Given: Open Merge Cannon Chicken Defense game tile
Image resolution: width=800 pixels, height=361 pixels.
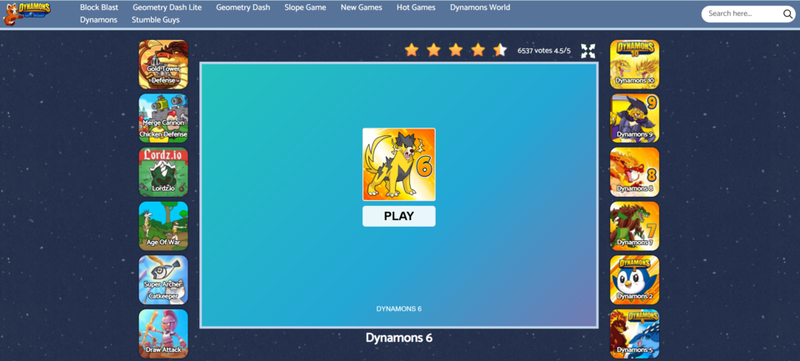Looking at the screenshot, I should point(163,118).
